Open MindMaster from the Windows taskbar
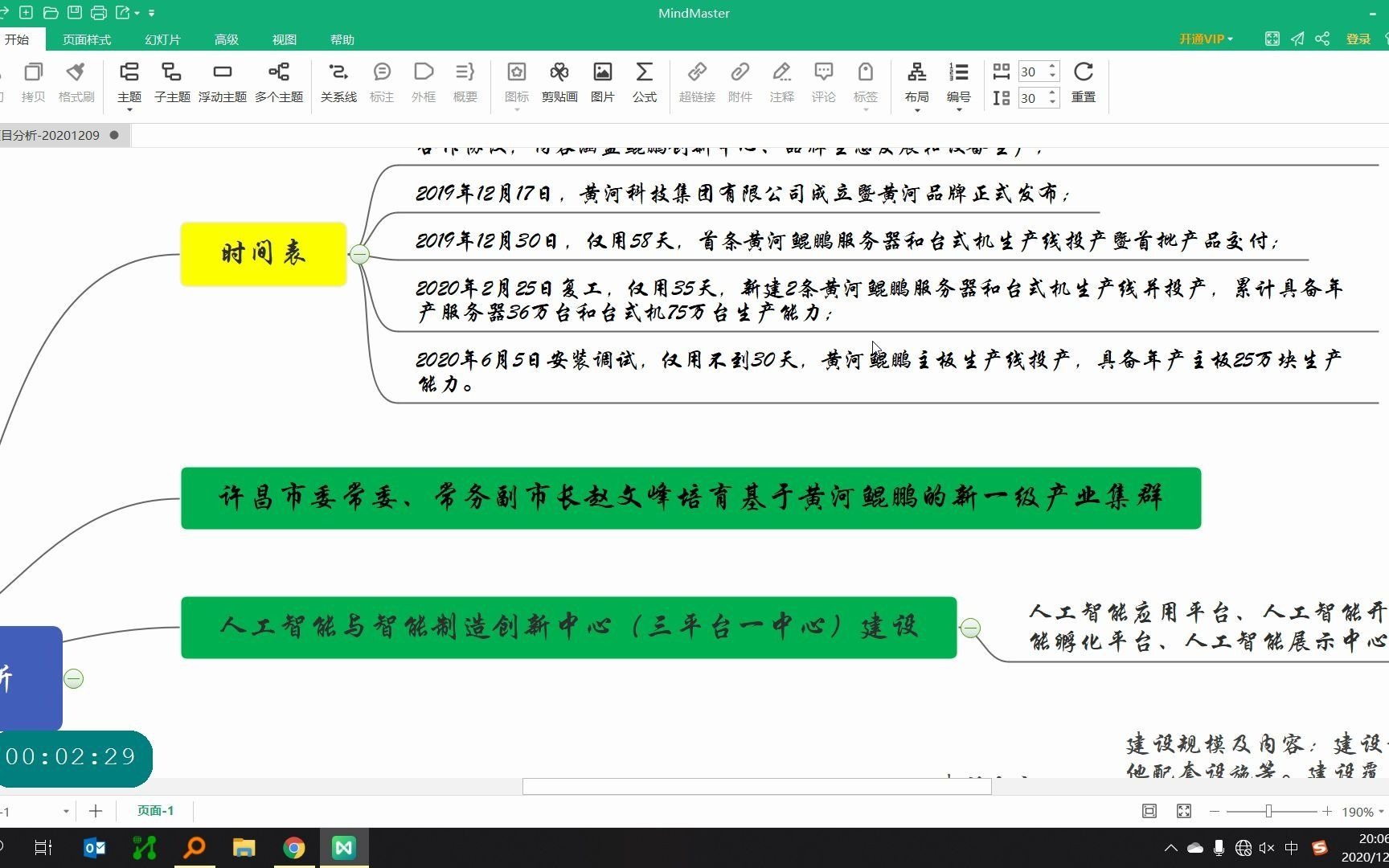 (343, 846)
